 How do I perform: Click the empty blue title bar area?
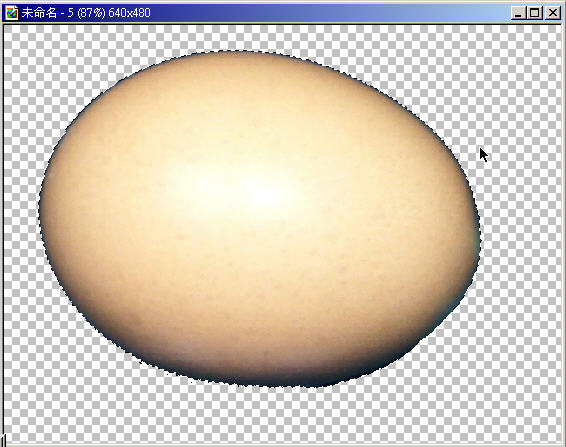(x=325, y=13)
